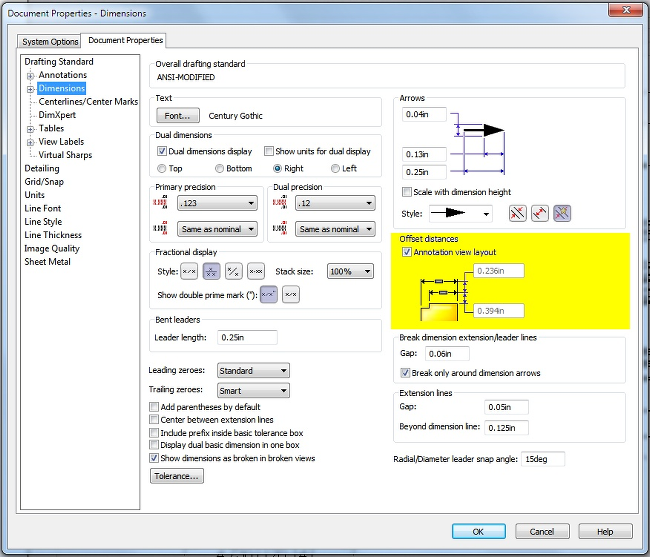Screen dimensions: 650x557
Task: Select the Right dual dimension position
Action: [x=277, y=168]
